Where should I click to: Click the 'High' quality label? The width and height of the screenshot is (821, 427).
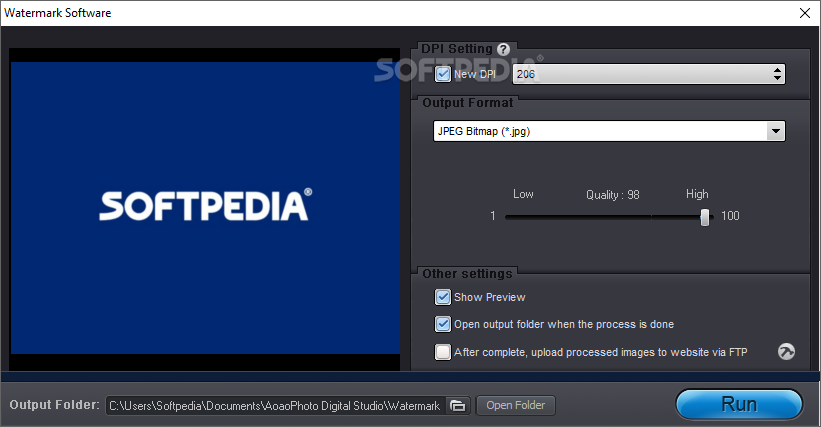697,194
